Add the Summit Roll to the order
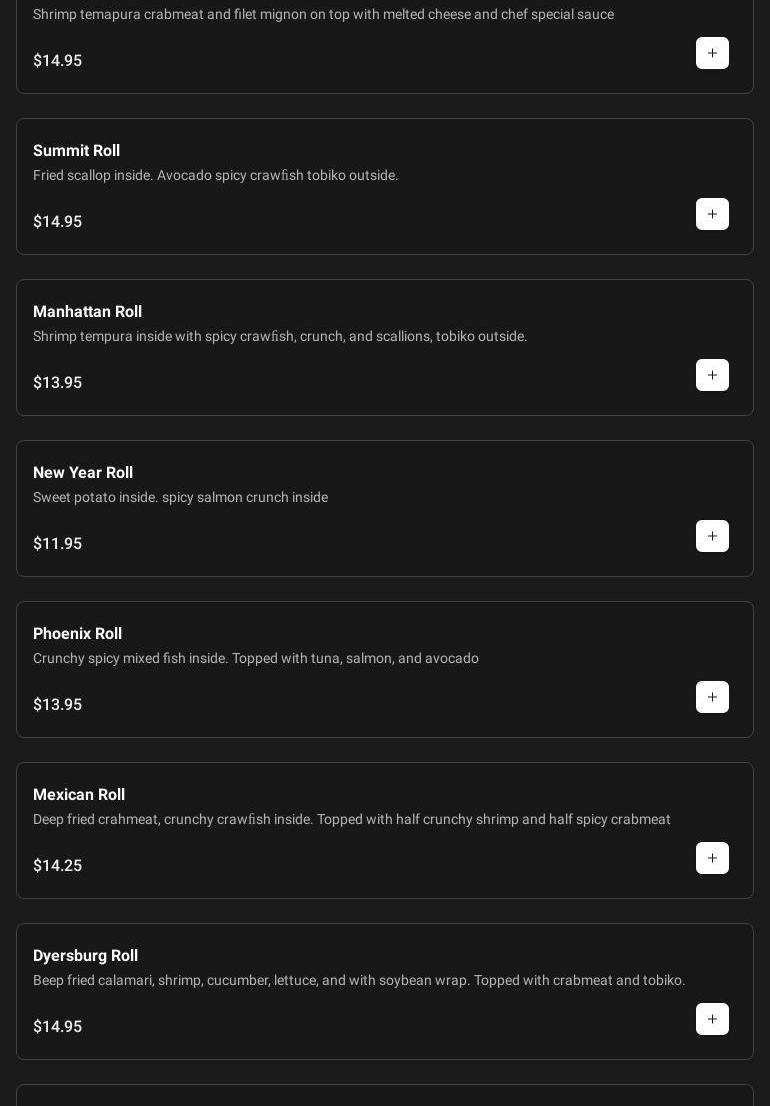 click(712, 214)
